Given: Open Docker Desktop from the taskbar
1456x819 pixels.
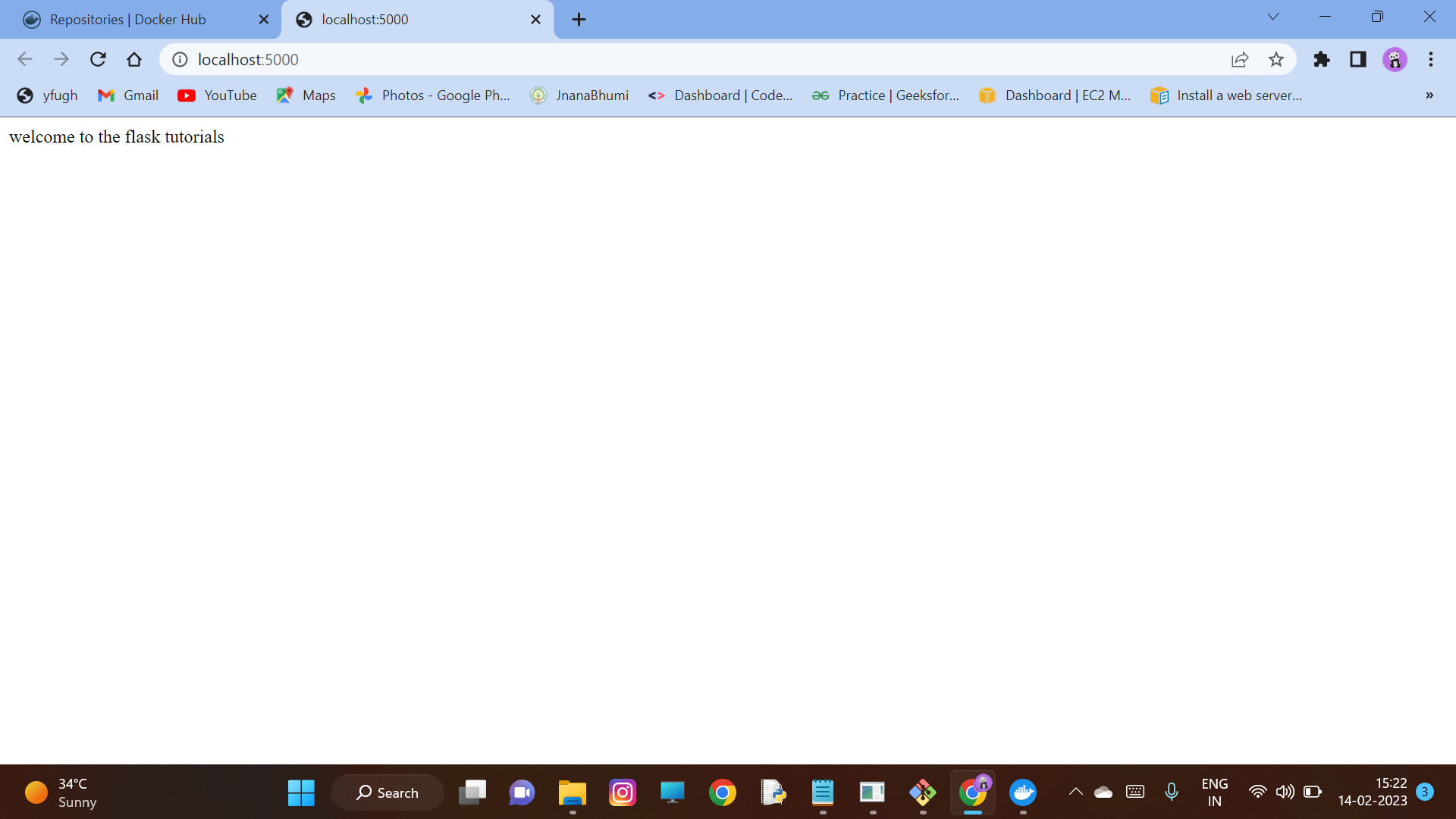Looking at the screenshot, I should (1023, 793).
